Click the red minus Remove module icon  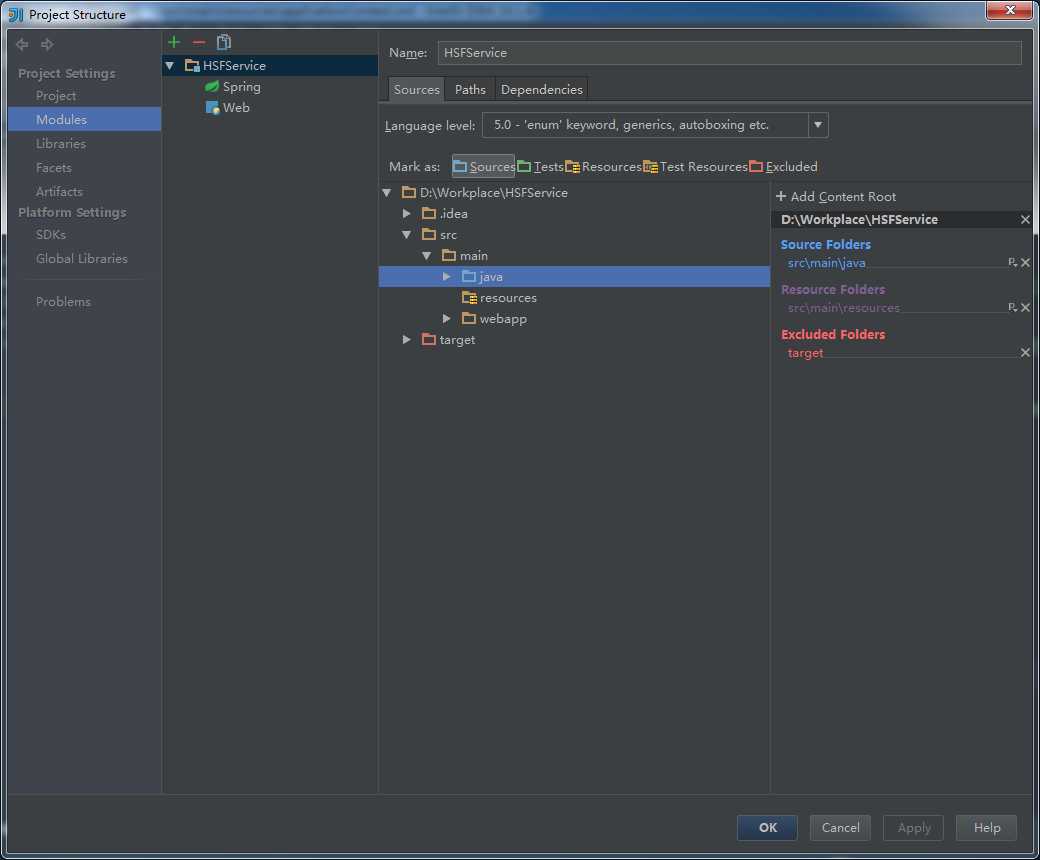pyautogui.click(x=199, y=42)
